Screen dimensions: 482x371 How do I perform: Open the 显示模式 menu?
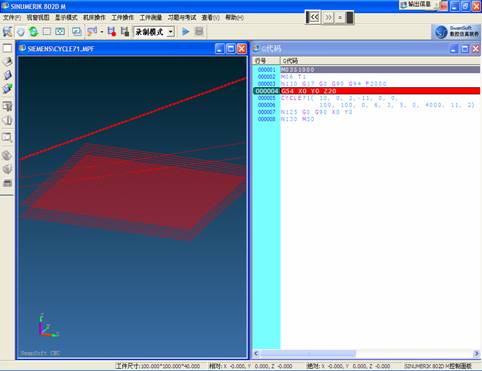coord(66,17)
